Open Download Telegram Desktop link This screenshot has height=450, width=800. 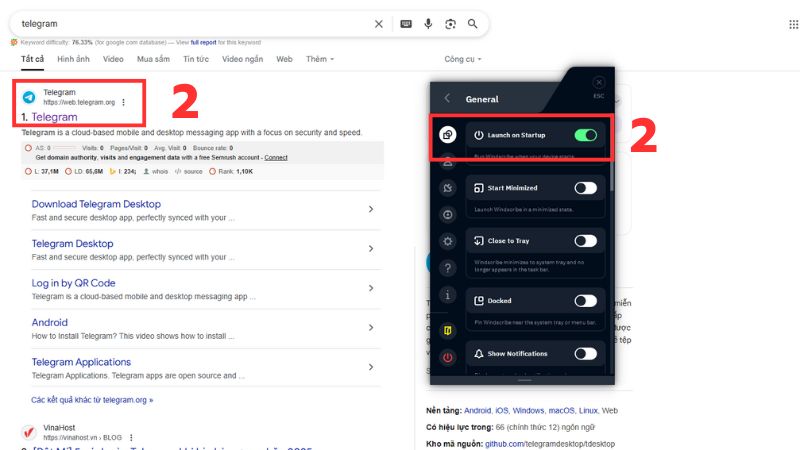tap(96, 204)
